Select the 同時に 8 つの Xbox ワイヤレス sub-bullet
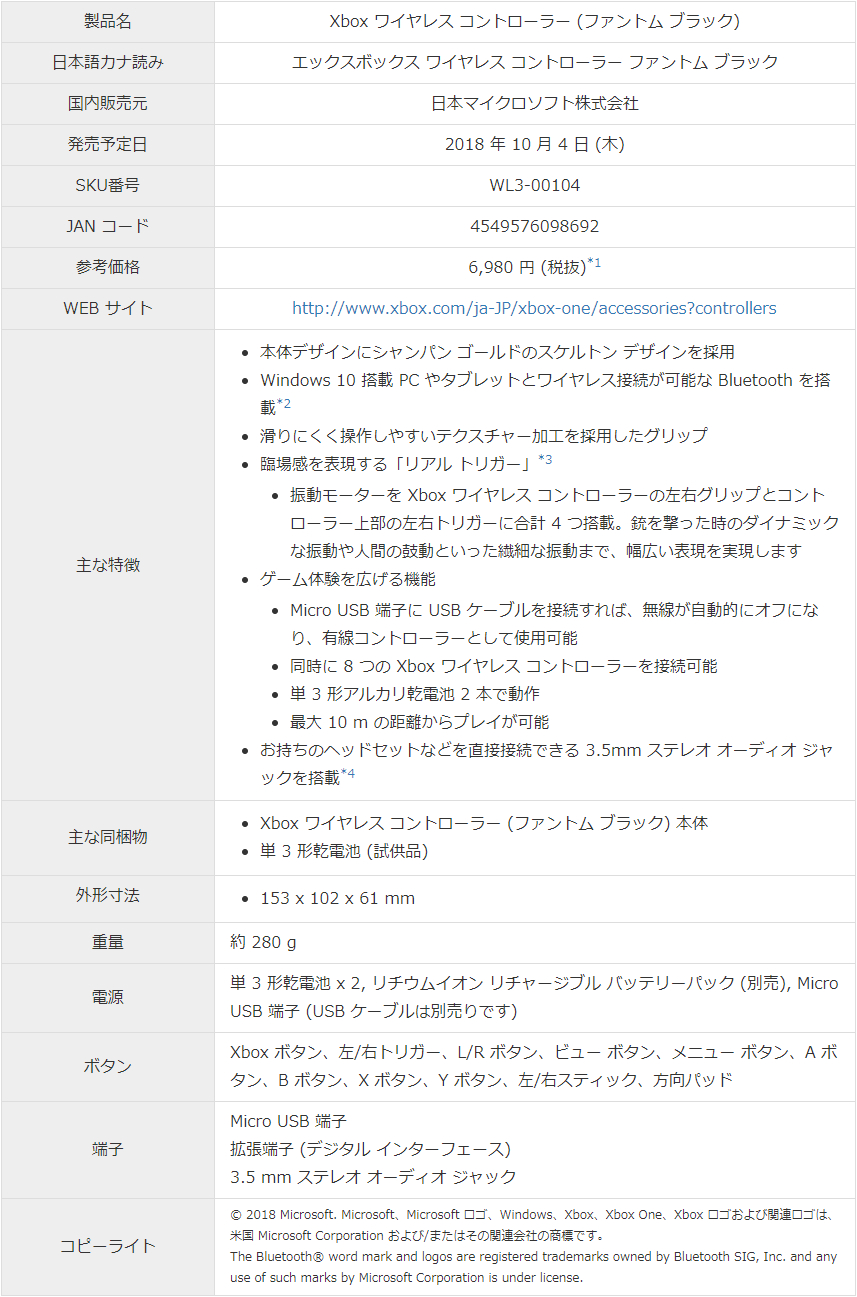Viewport: 857px width, 1297px height. tap(503, 666)
